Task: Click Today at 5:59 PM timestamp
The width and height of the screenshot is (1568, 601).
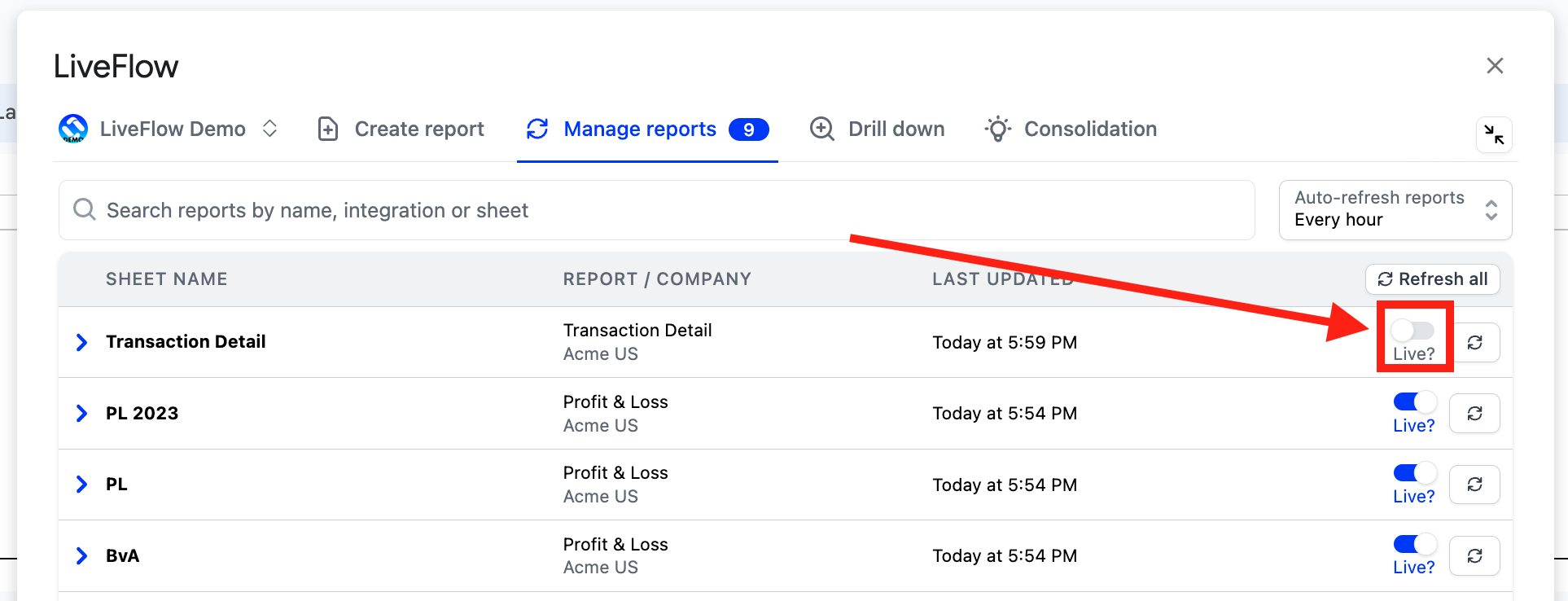Action: pyautogui.click(x=1005, y=343)
